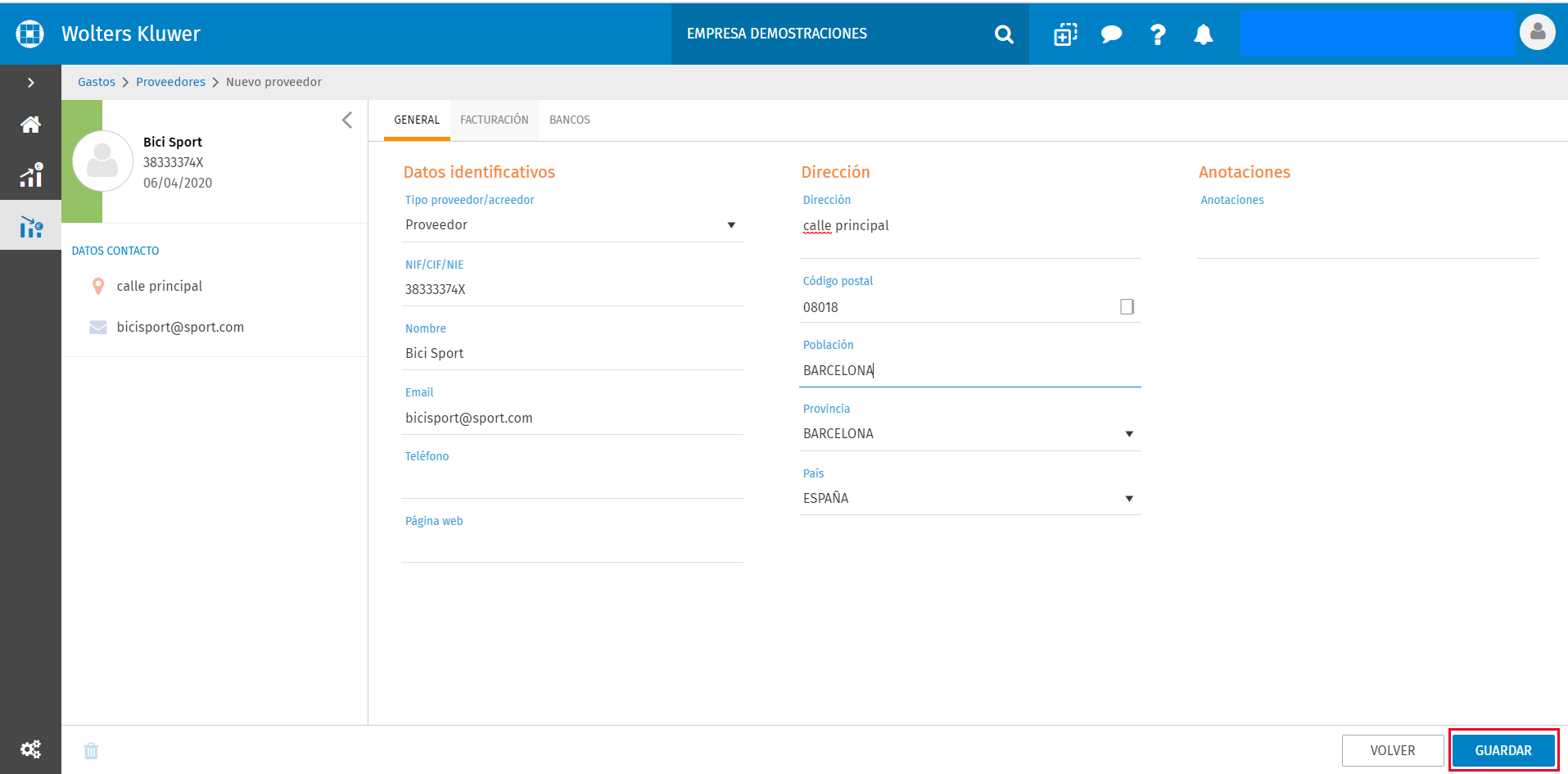The width and height of the screenshot is (1568, 774).
Task: Open the País dropdown
Action: pos(970,499)
